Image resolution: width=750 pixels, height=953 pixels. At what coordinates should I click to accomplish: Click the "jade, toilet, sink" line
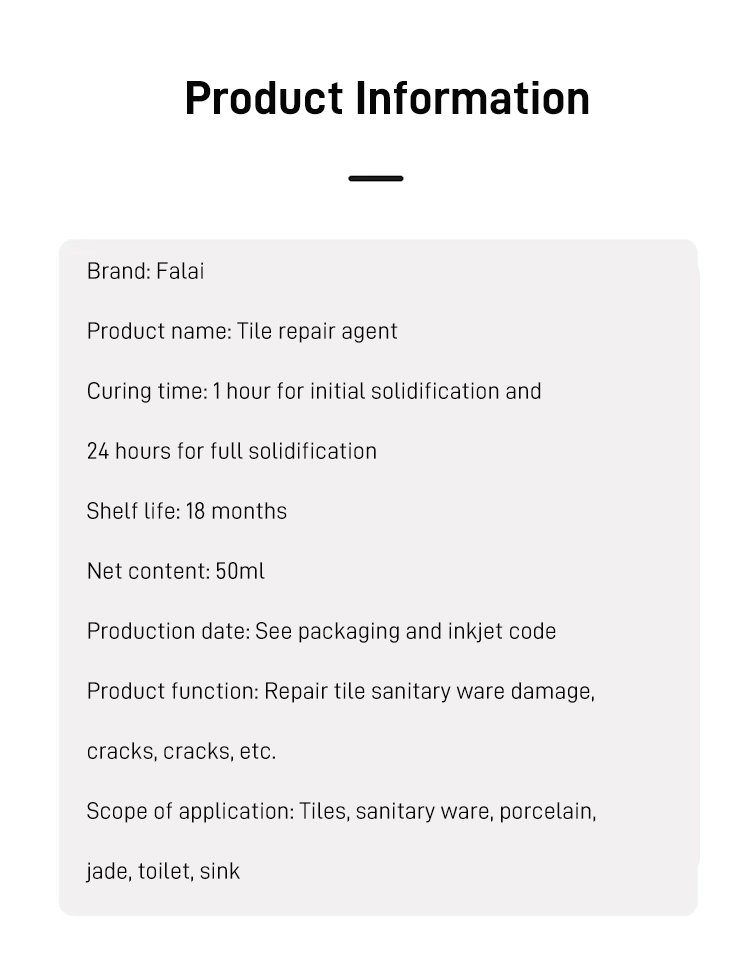[x=163, y=871]
